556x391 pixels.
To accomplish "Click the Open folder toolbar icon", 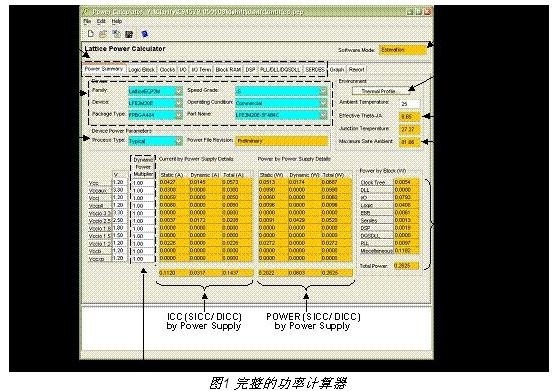I will click(x=103, y=34).
